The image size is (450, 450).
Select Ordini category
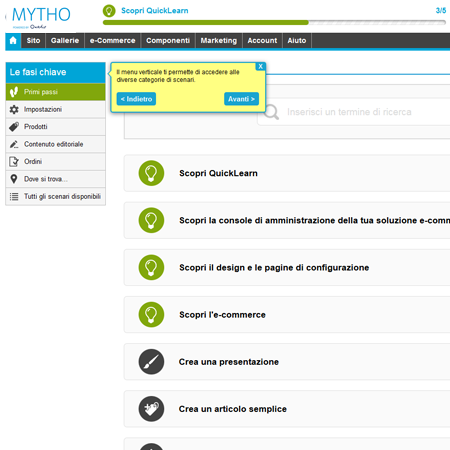pyautogui.click(x=56, y=162)
